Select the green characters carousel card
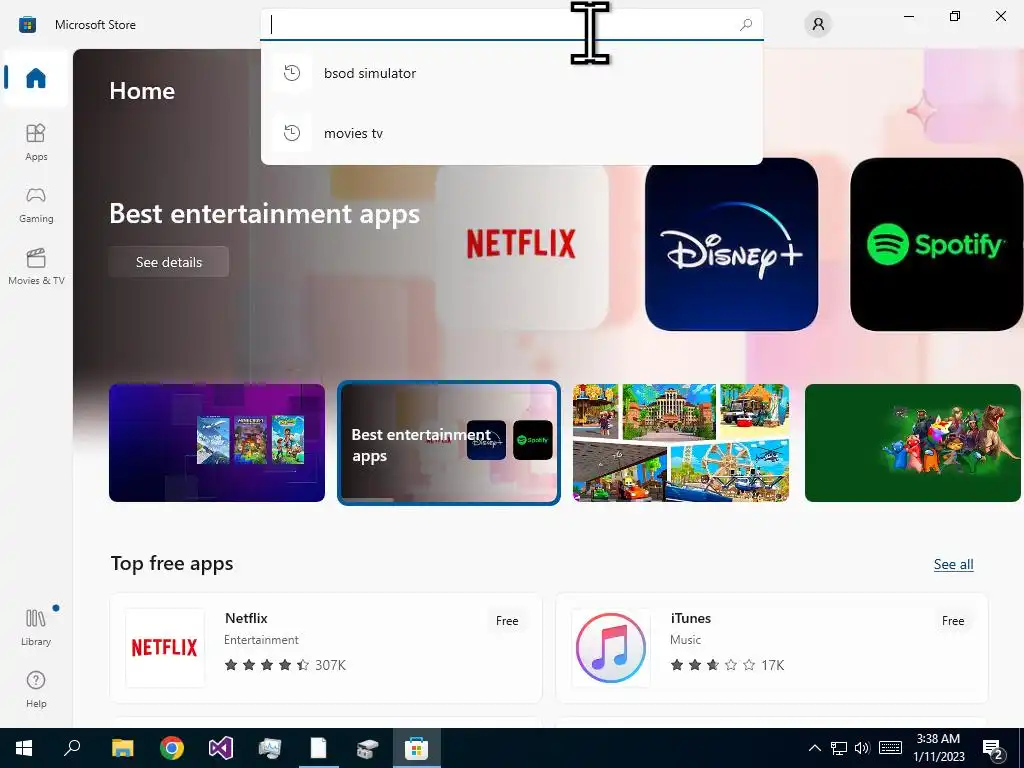The height and width of the screenshot is (768, 1024). [x=912, y=443]
